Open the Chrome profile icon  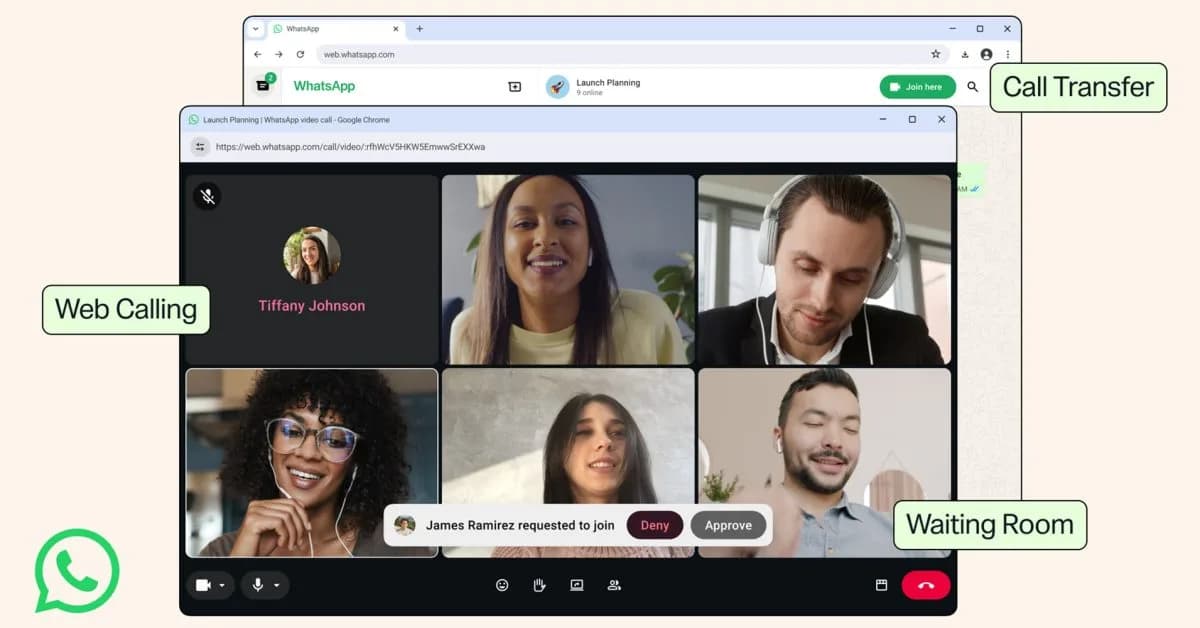(987, 54)
